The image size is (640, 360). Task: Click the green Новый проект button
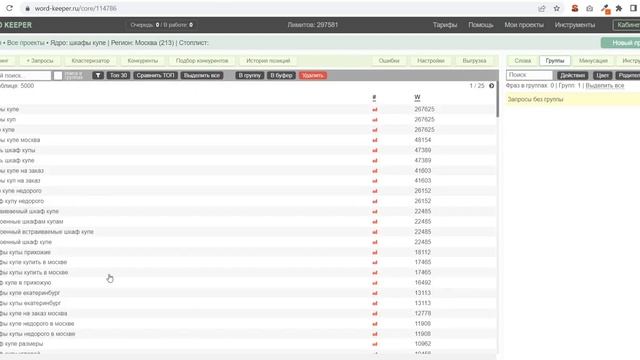(x=621, y=43)
